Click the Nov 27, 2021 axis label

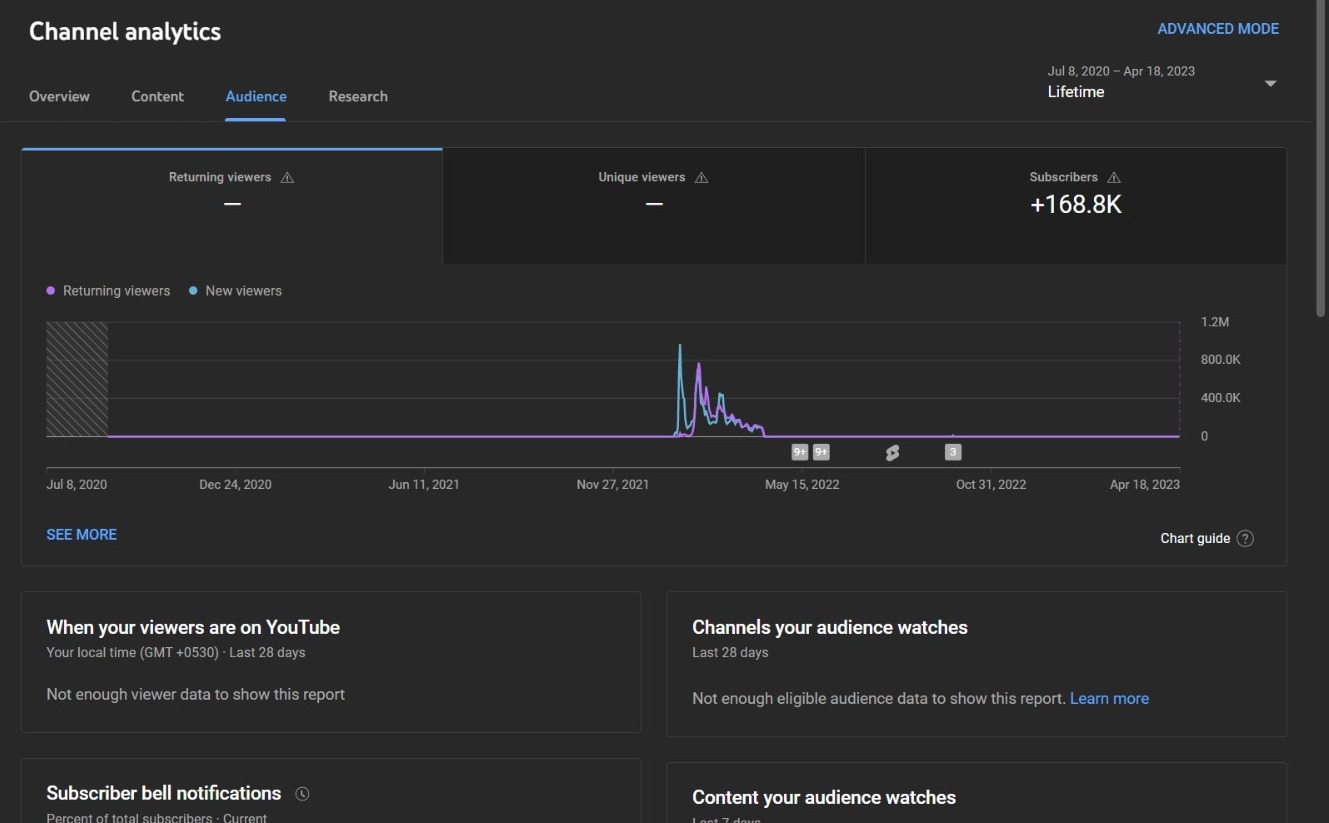[613, 485]
